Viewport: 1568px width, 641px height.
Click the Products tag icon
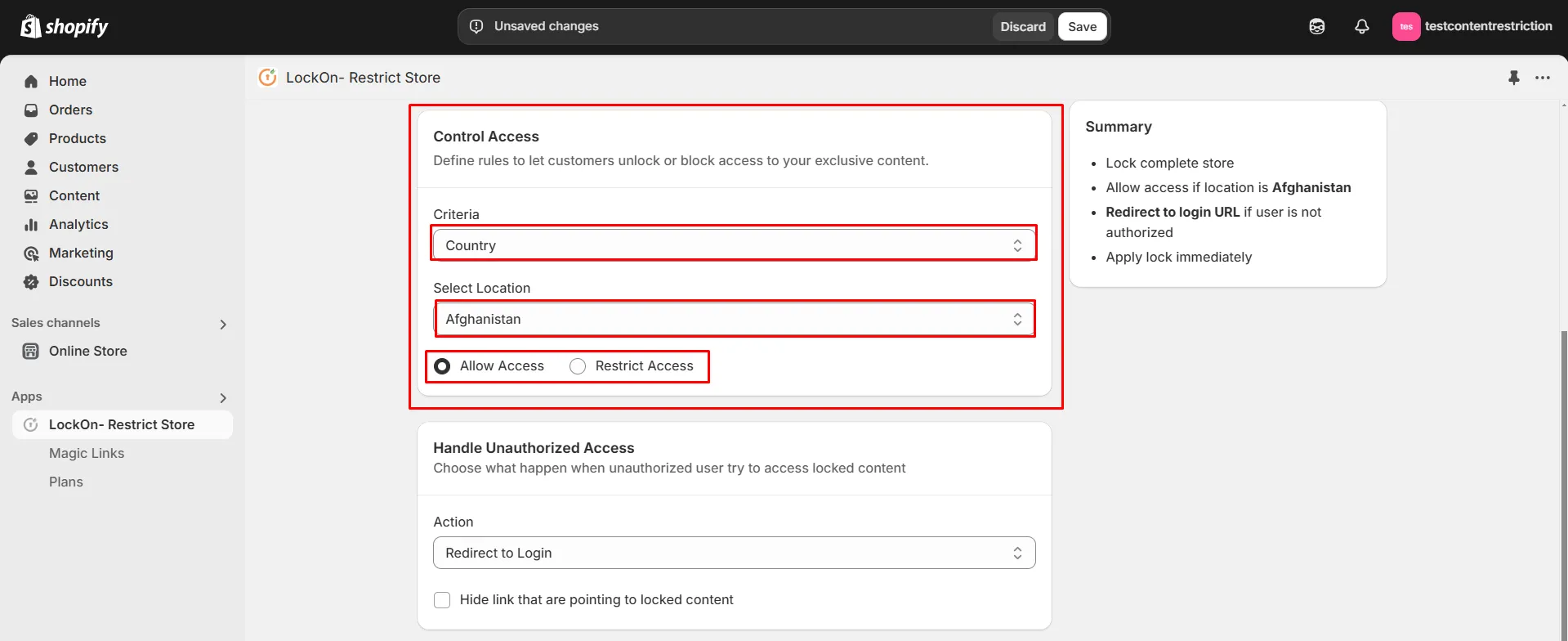click(x=31, y=138)
